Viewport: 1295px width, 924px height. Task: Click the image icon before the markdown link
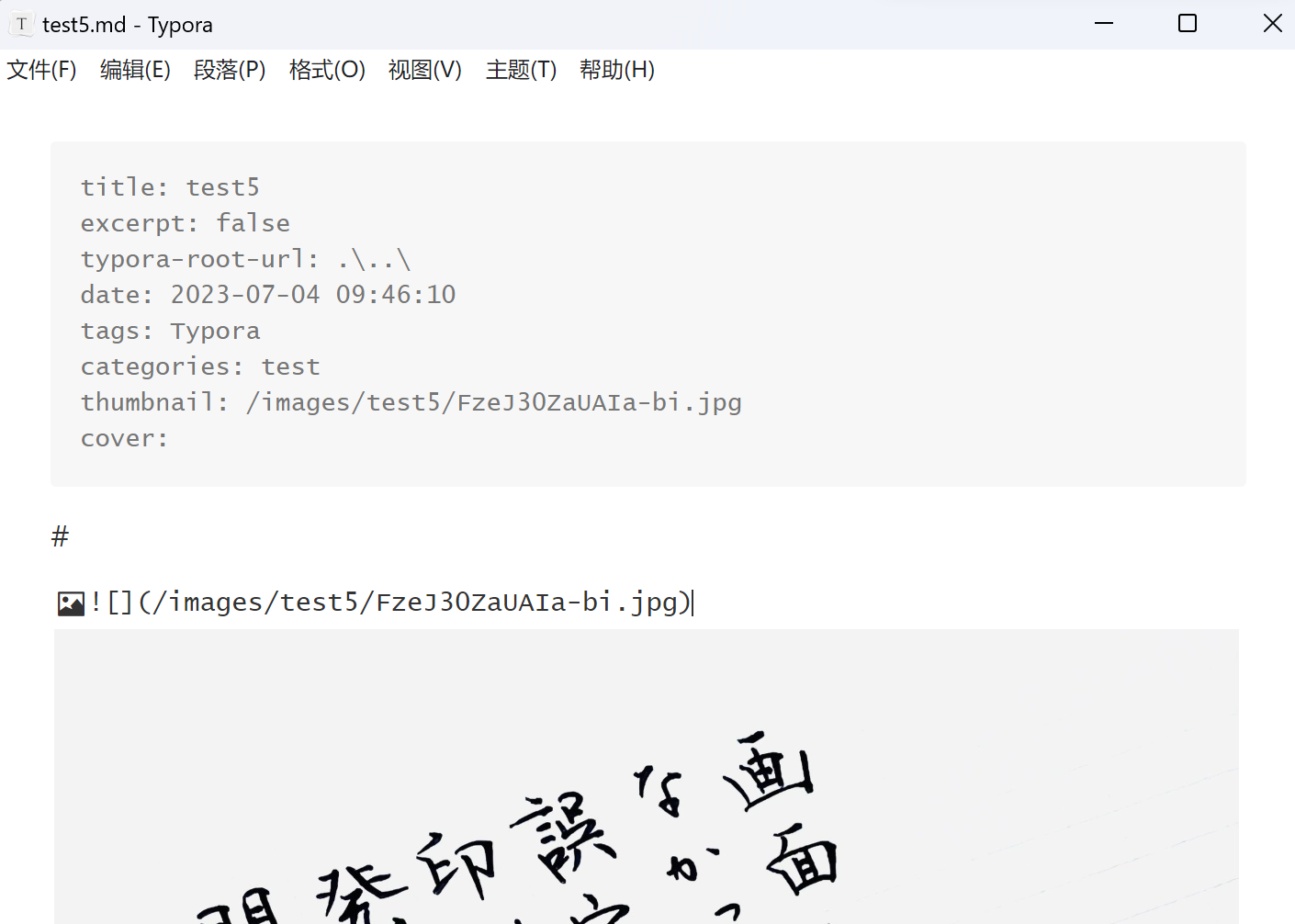(71, 603)
